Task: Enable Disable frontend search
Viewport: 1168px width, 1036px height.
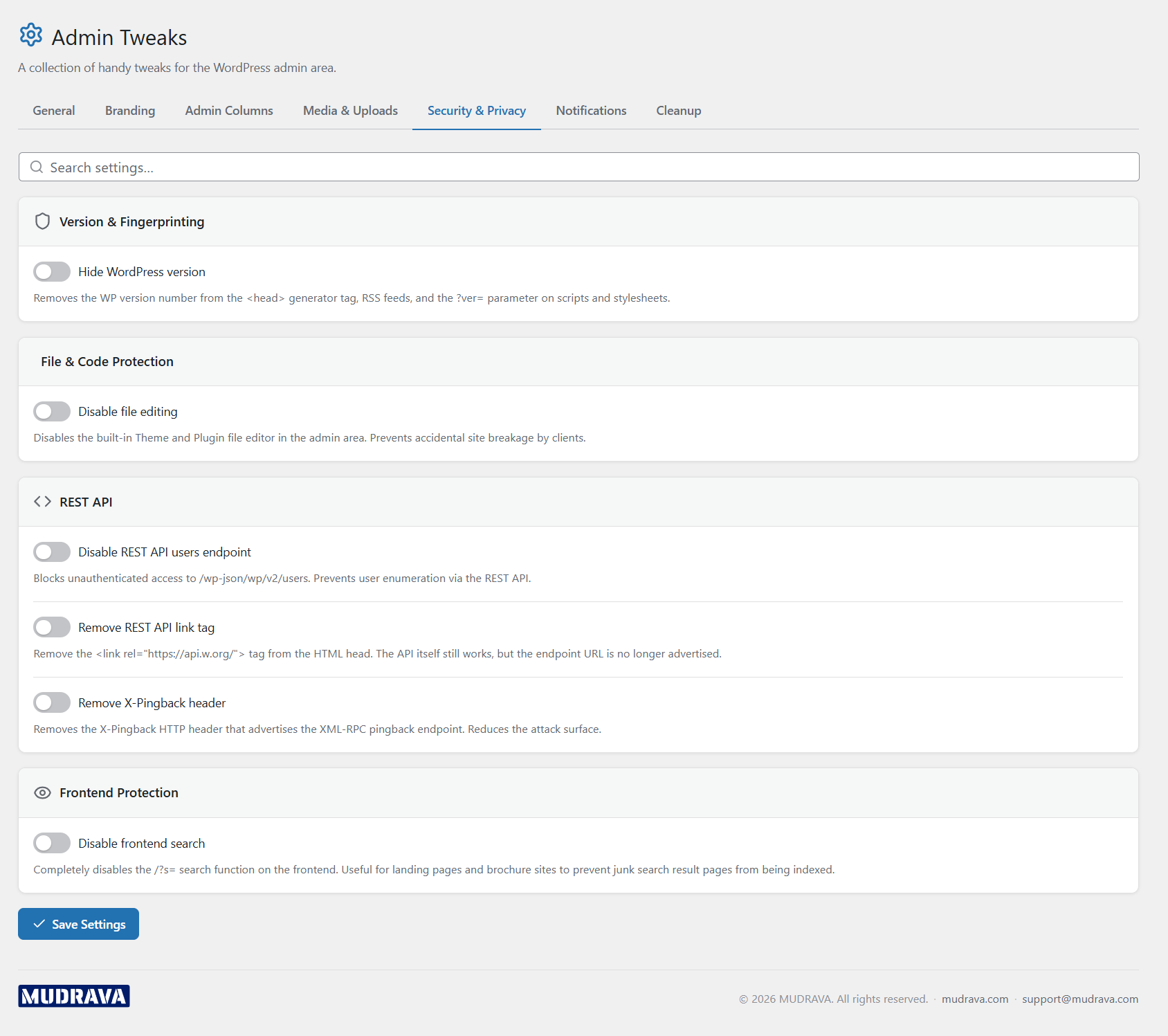Action: click(51, 843)
